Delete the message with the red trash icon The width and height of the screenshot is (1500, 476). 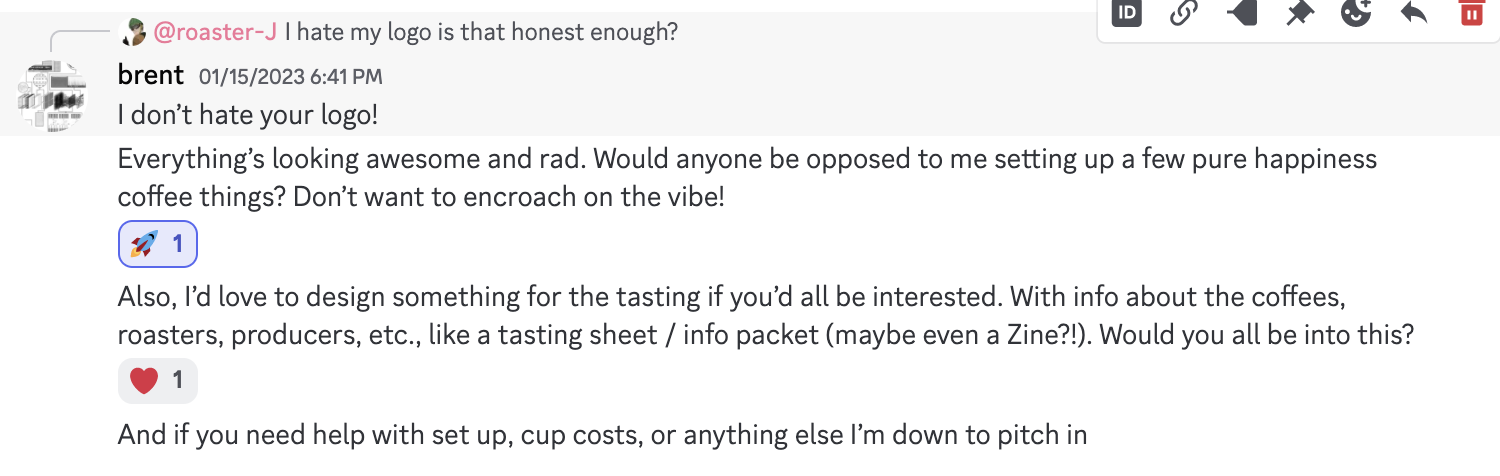(1471, 13)
